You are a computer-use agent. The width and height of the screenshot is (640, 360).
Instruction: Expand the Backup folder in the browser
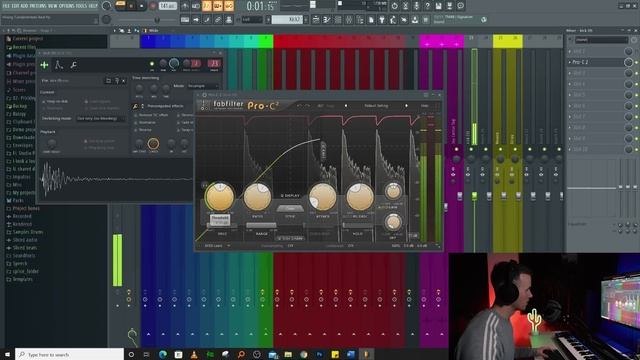16,106
